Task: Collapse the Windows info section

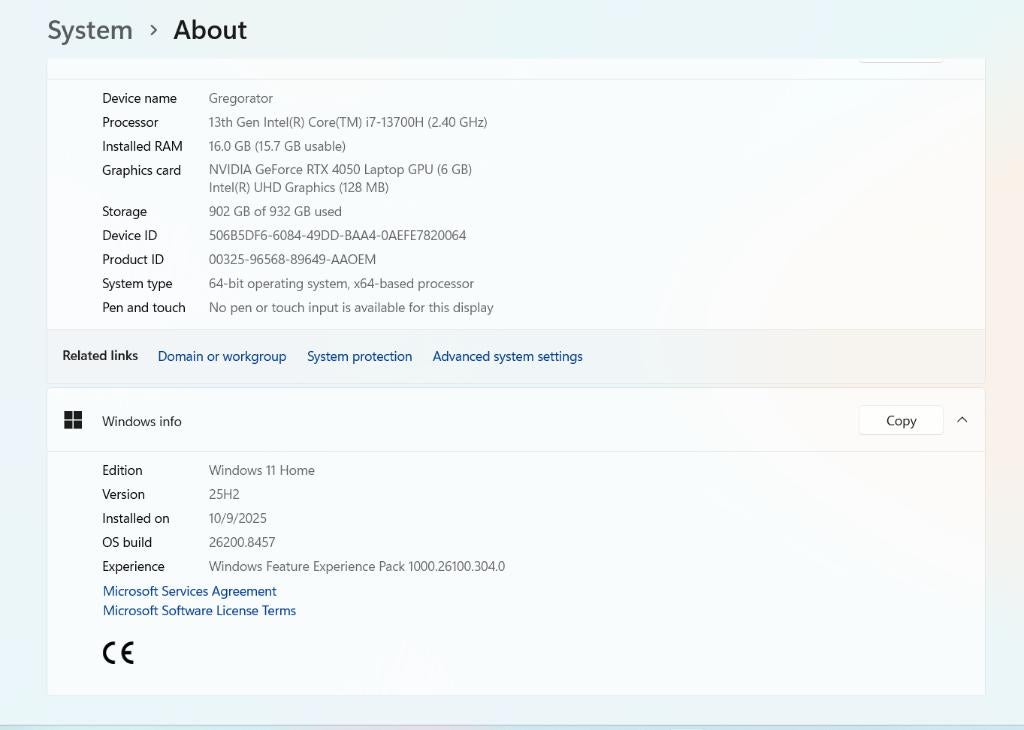Action: (x=962, y=420)
